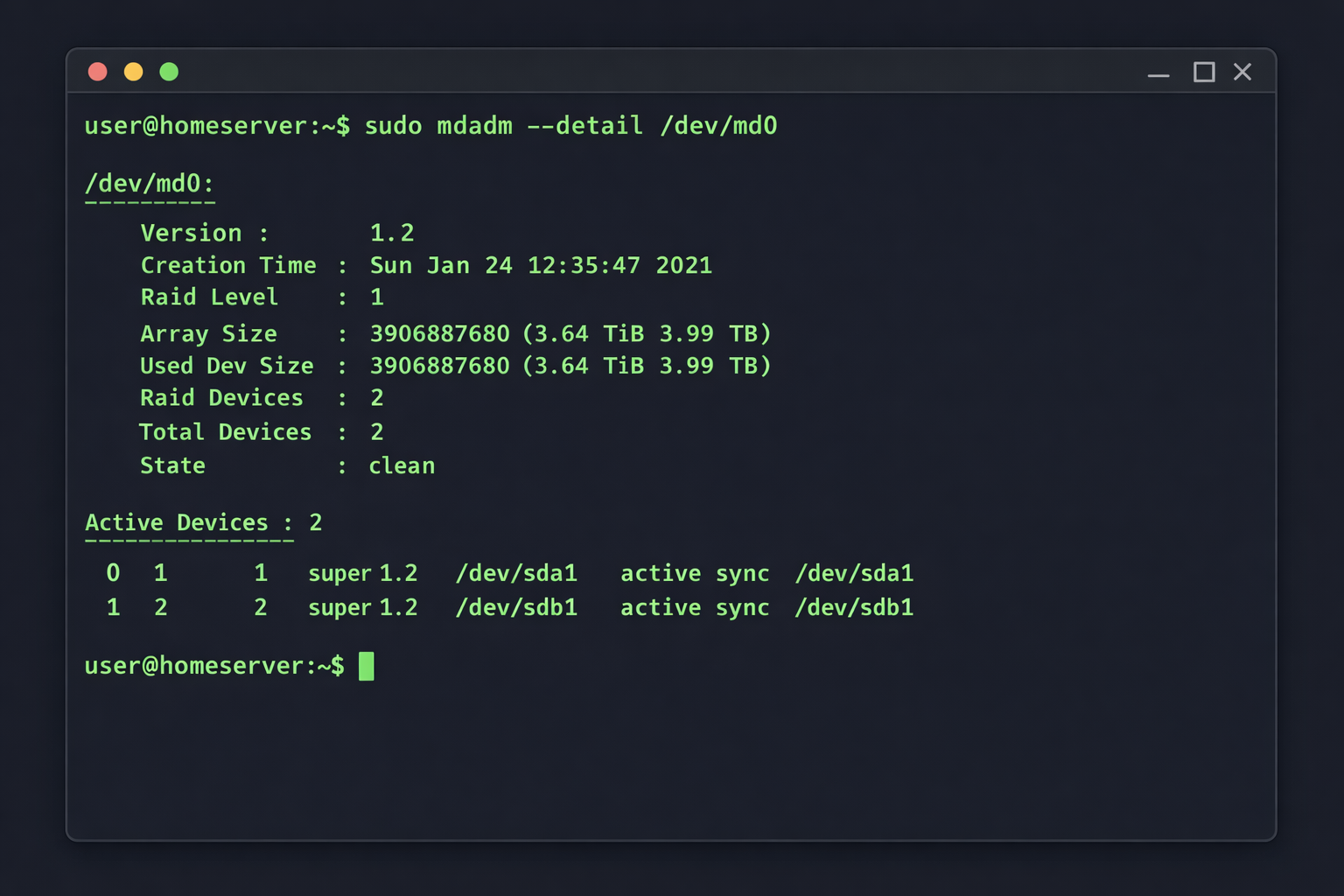Click the maximize square icon top right

[1204, 73]
